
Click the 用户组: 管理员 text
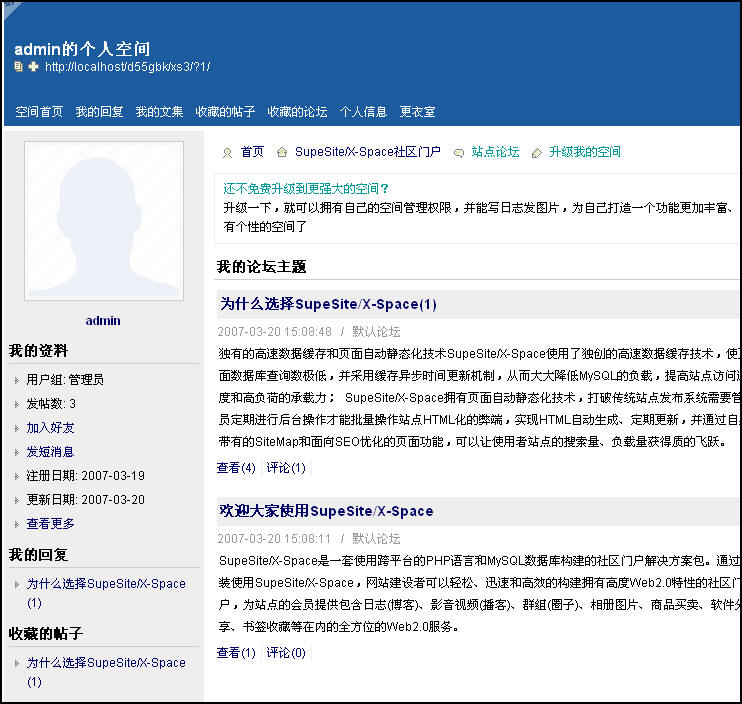coord(65,379)
